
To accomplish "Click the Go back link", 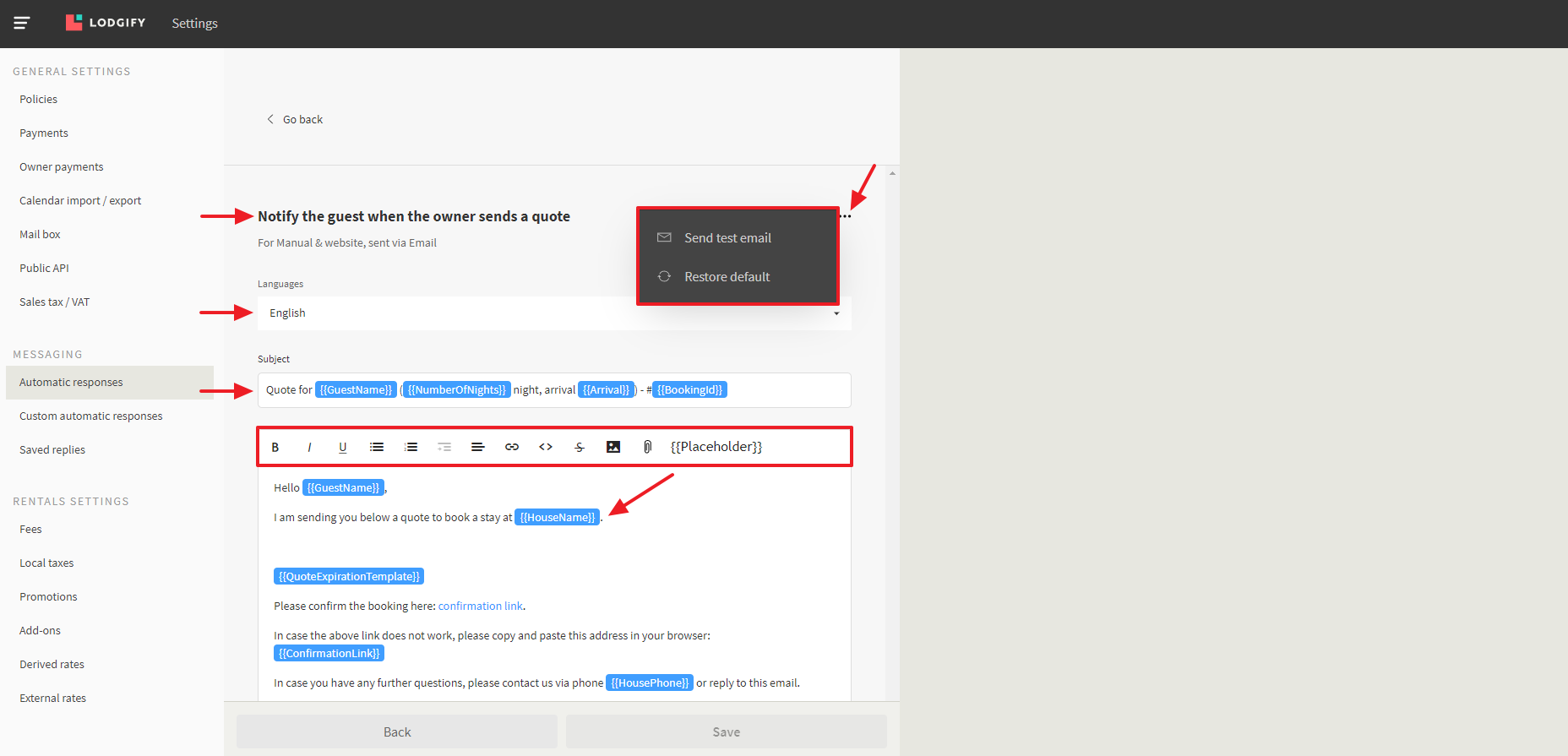I will coord(302,119).
